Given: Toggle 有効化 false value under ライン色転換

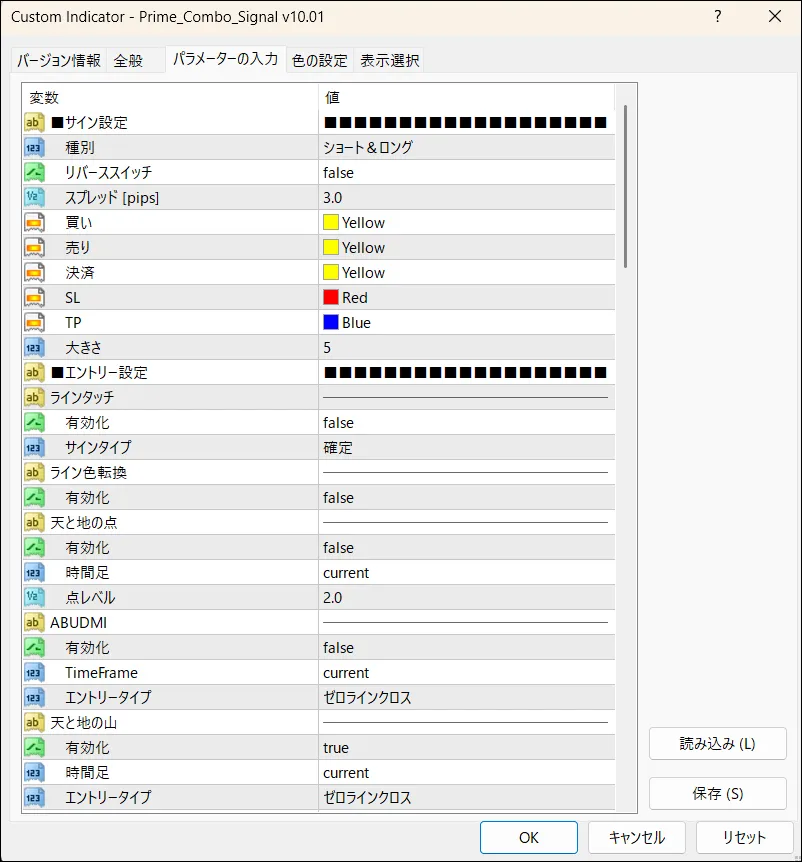Looking at the screenshot, I should [465, 498].
